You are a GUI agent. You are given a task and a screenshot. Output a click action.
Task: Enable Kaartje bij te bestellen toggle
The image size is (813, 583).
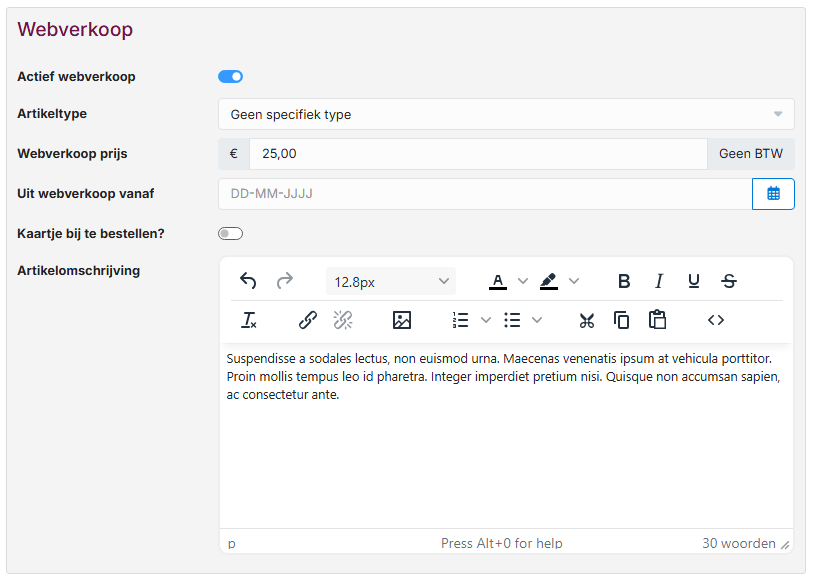pyautogui.click(x=230, y=234)
